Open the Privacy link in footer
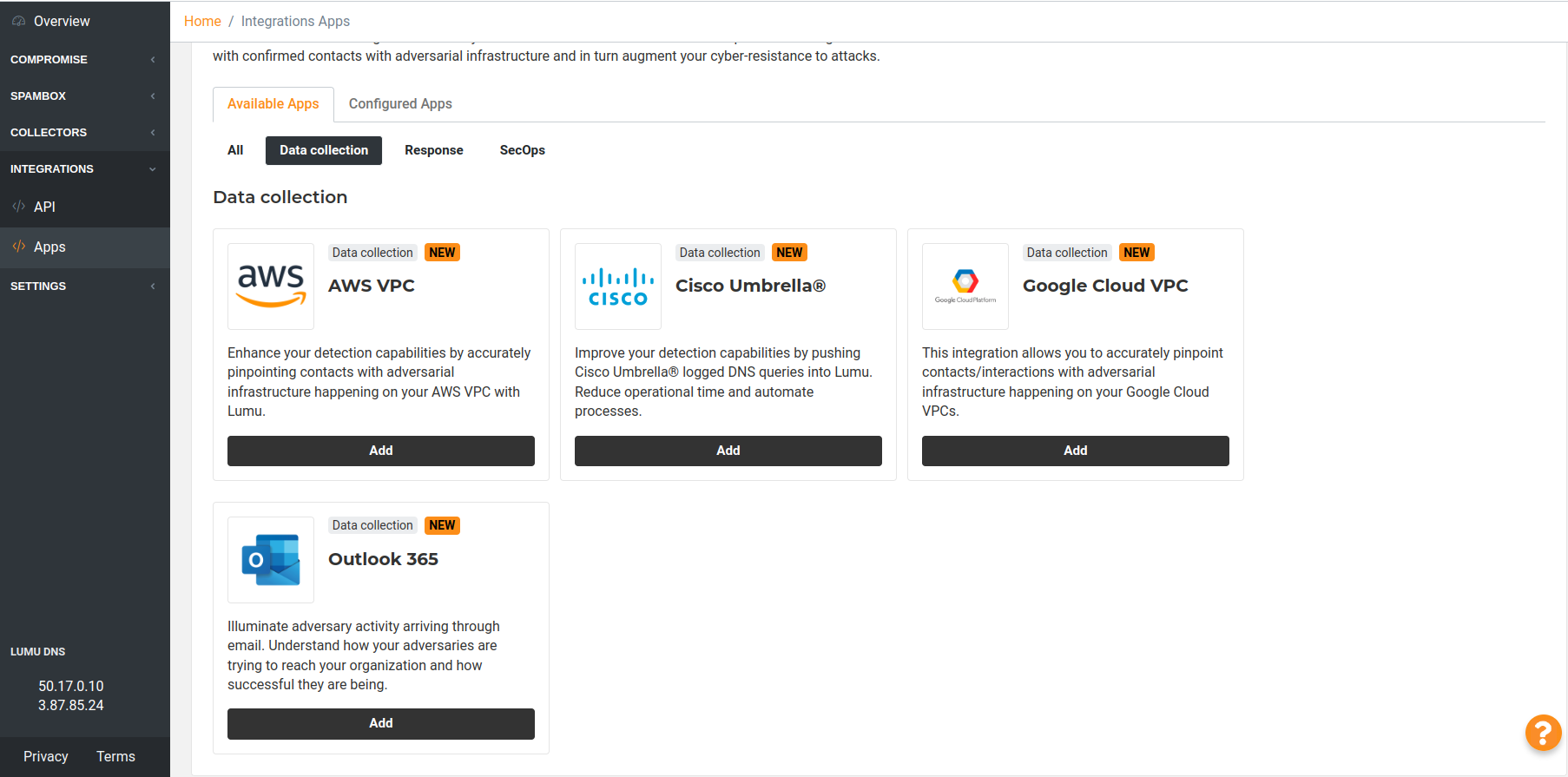This screenshot has height=777, width=1568. pos(46,756)
